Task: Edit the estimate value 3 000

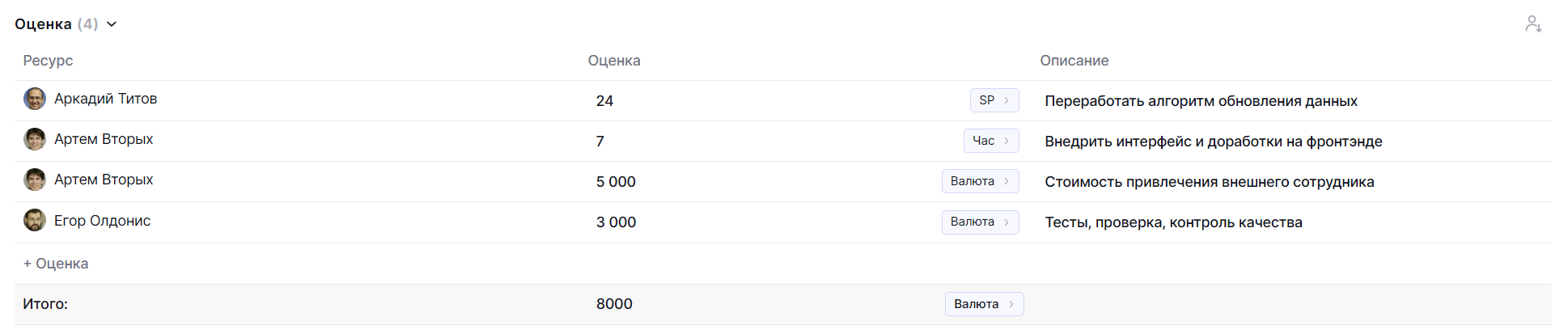Action: tap(616, 222)
